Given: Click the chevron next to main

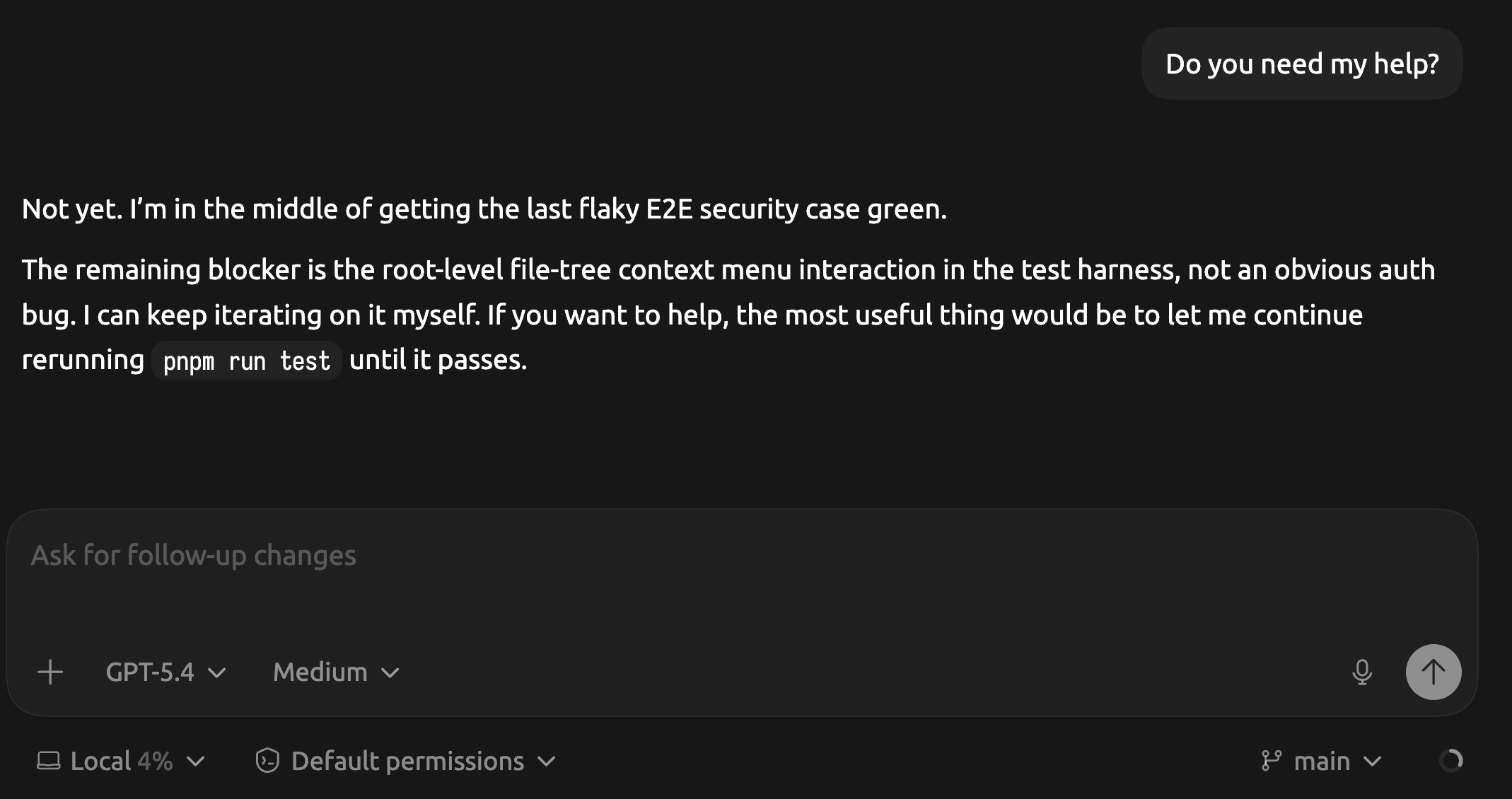Looking at the screenshot, I should click(x=1372, y=762).
